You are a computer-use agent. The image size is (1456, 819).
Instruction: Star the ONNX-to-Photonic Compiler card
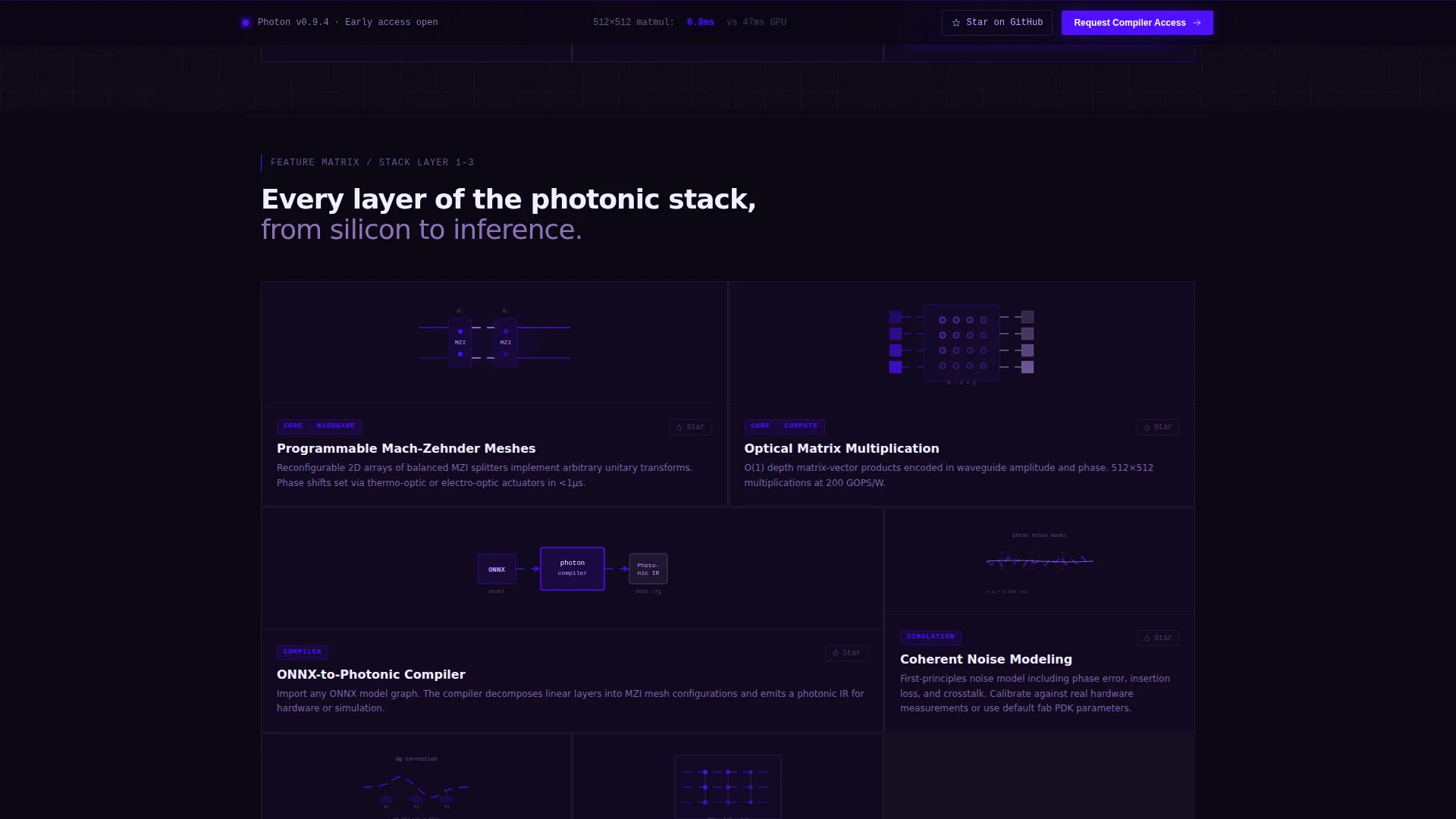pos(846,653)
